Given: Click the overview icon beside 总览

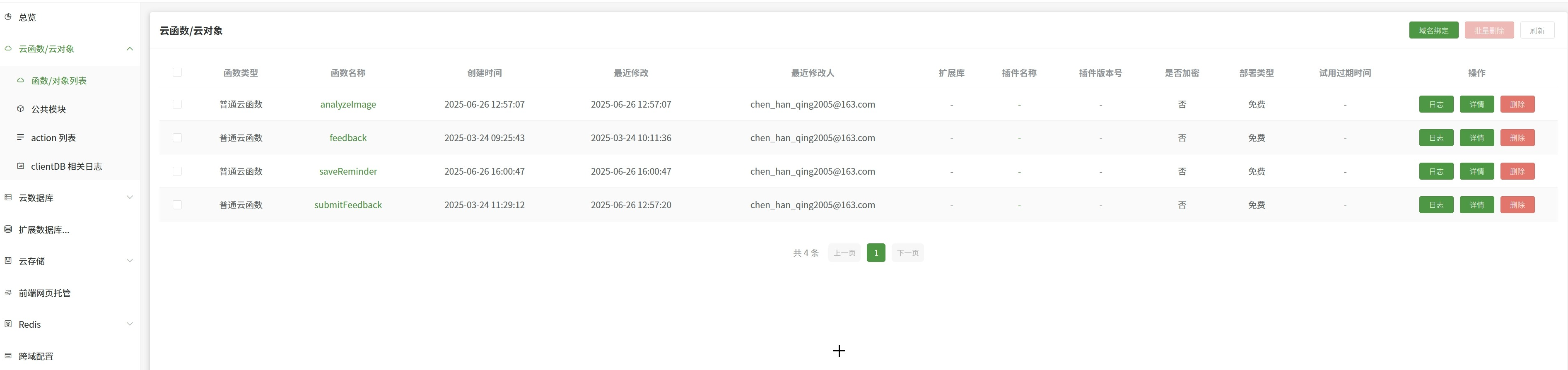Looking at the screenshot, I should (x=8, y=17).
